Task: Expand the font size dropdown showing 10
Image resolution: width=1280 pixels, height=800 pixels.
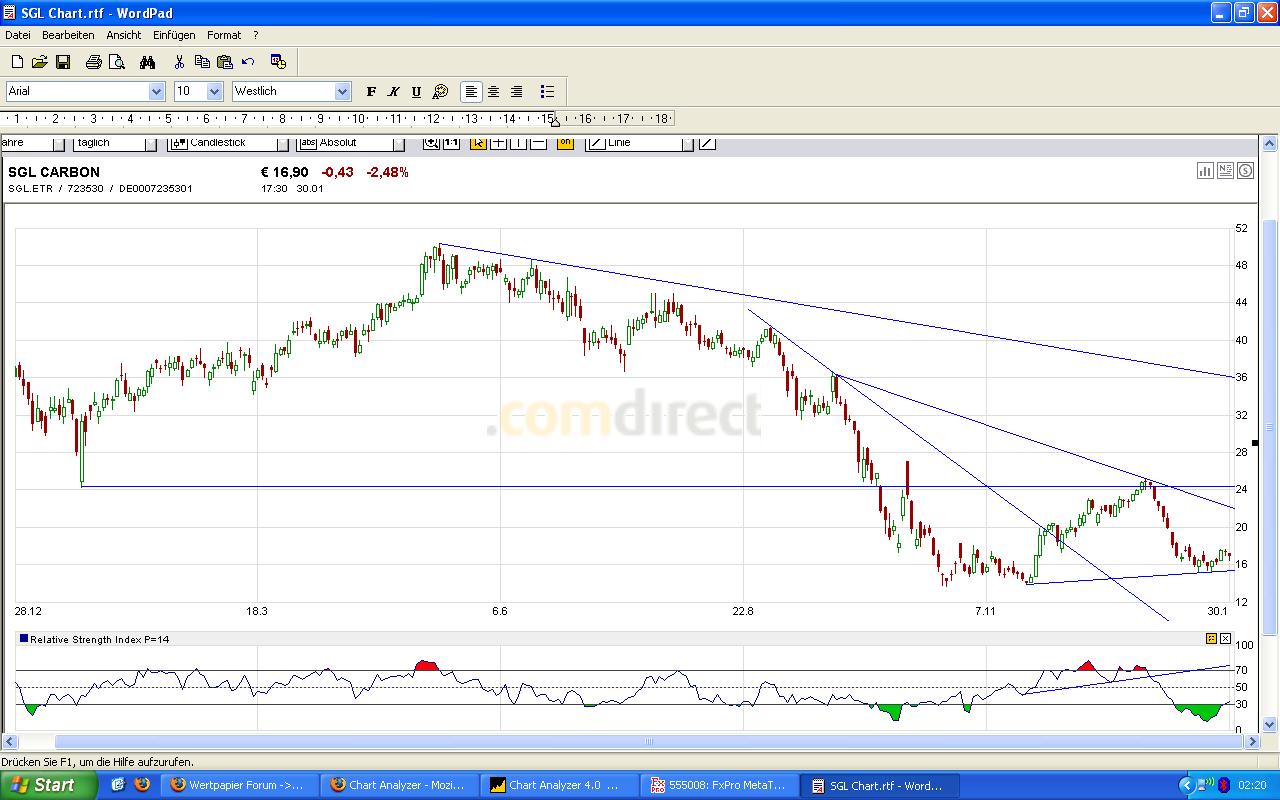Action: point(214,92)
